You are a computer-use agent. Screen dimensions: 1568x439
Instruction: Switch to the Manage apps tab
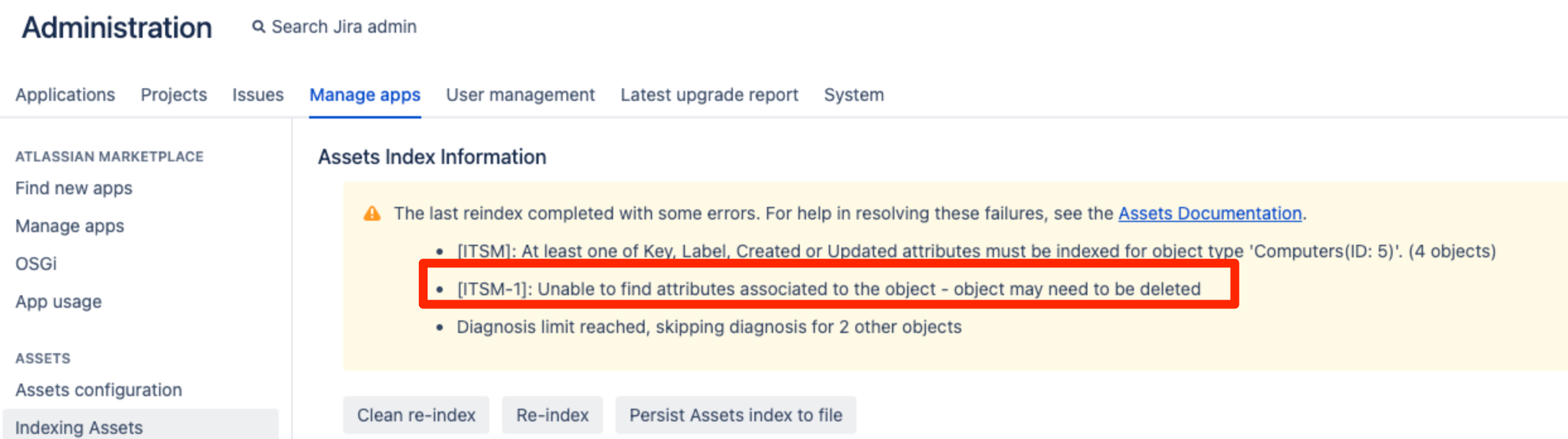coord(365,95)
